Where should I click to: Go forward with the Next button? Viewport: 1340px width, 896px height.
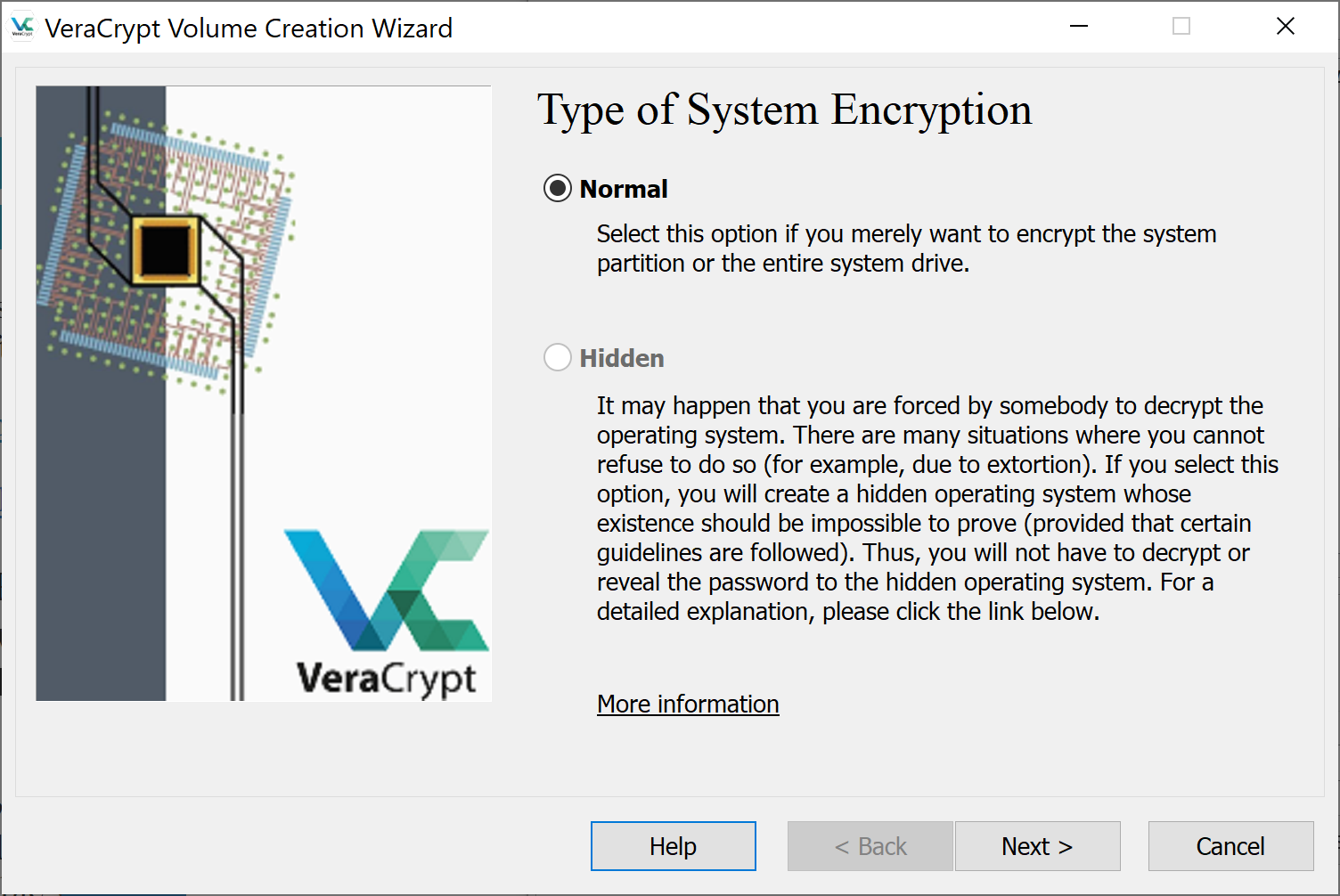pyautogui.click(x=1037, y=846)
